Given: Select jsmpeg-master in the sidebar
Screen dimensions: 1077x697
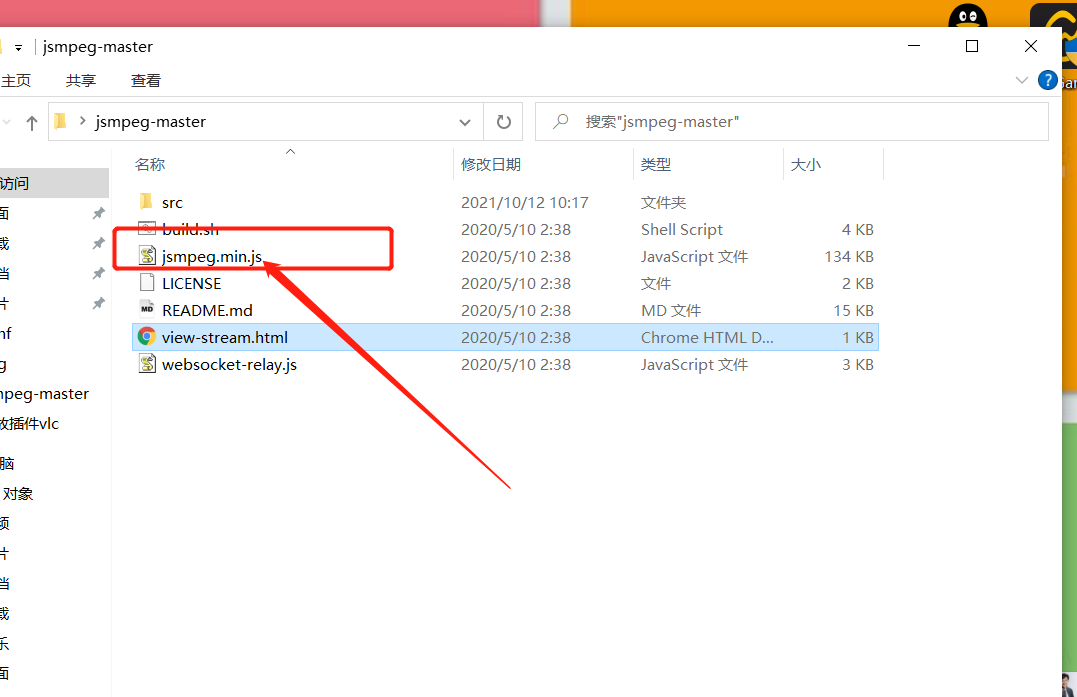Looking at the screenshot, I should click(43, 393).
